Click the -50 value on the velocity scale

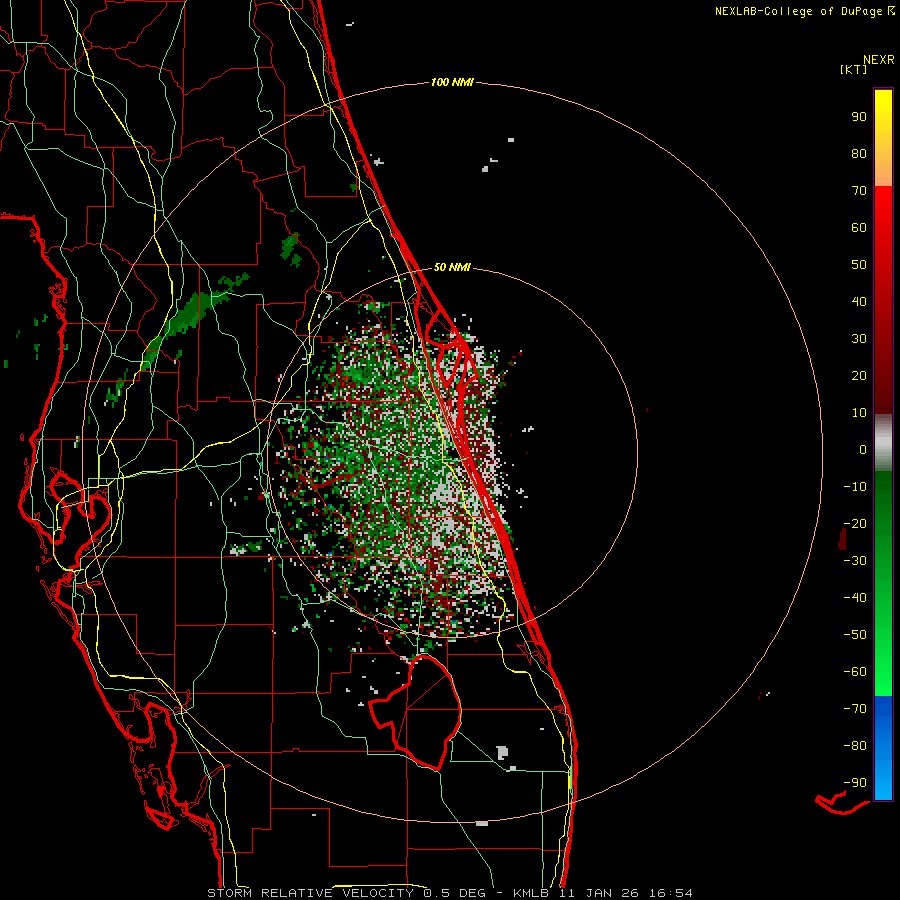coord(855,635)
